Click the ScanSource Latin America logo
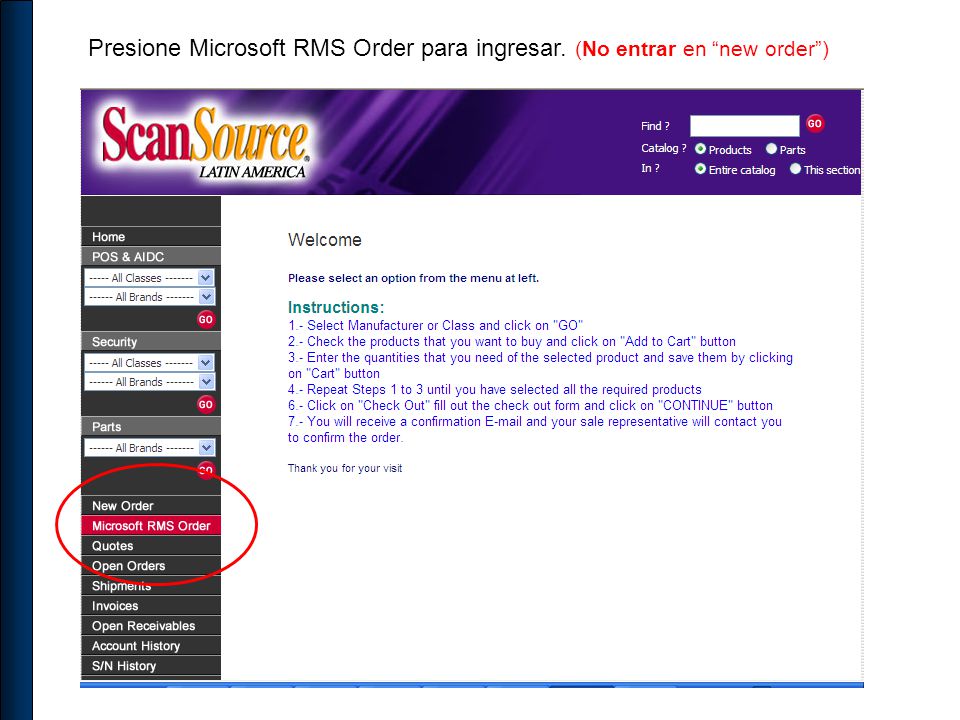Viewport: 960px width, 720px height. point(206,142)
